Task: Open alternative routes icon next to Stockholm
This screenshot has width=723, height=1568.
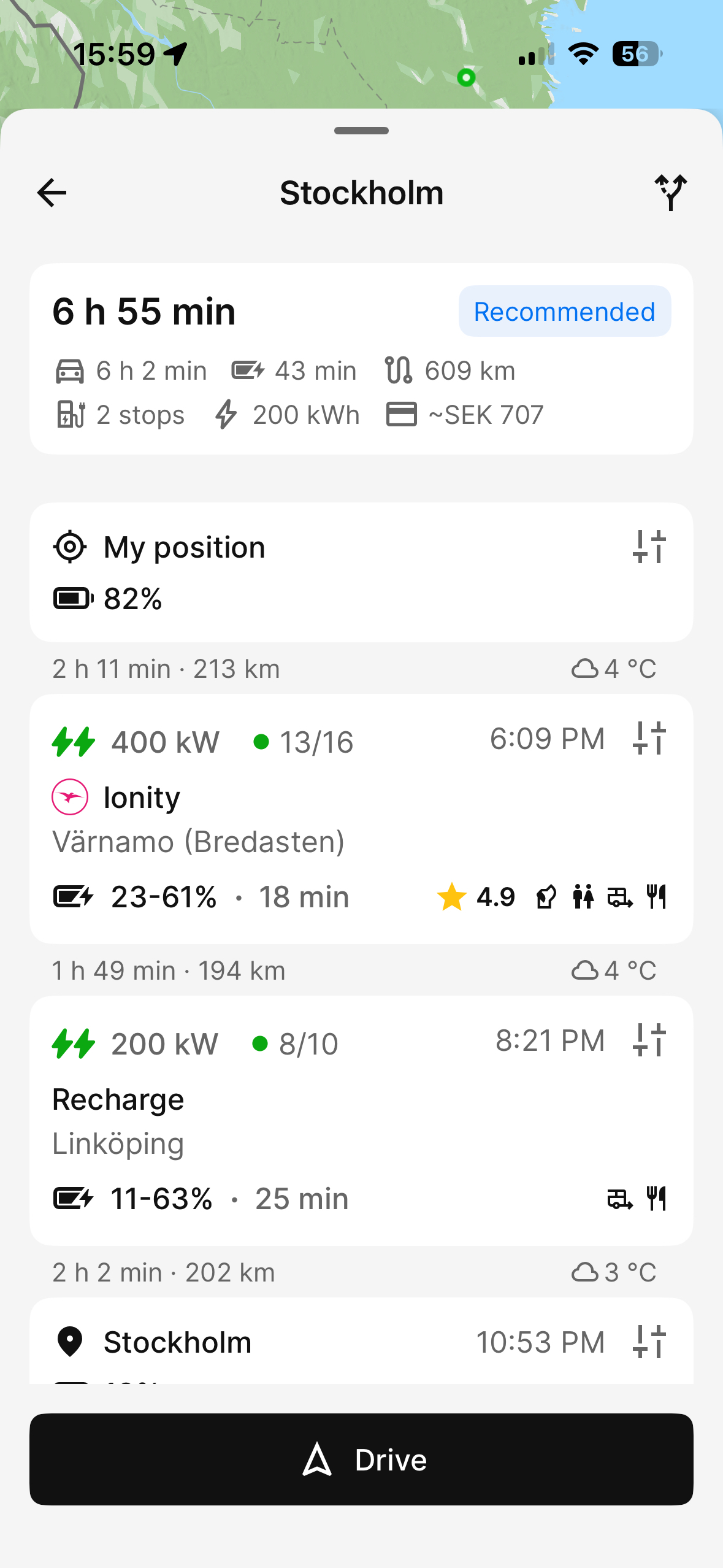Action: (670, 193)
